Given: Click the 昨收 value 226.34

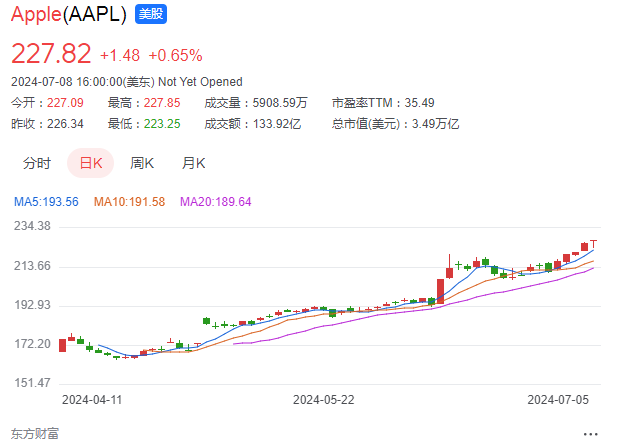Looking at the screenshot, I should click(x=65, y=124).
